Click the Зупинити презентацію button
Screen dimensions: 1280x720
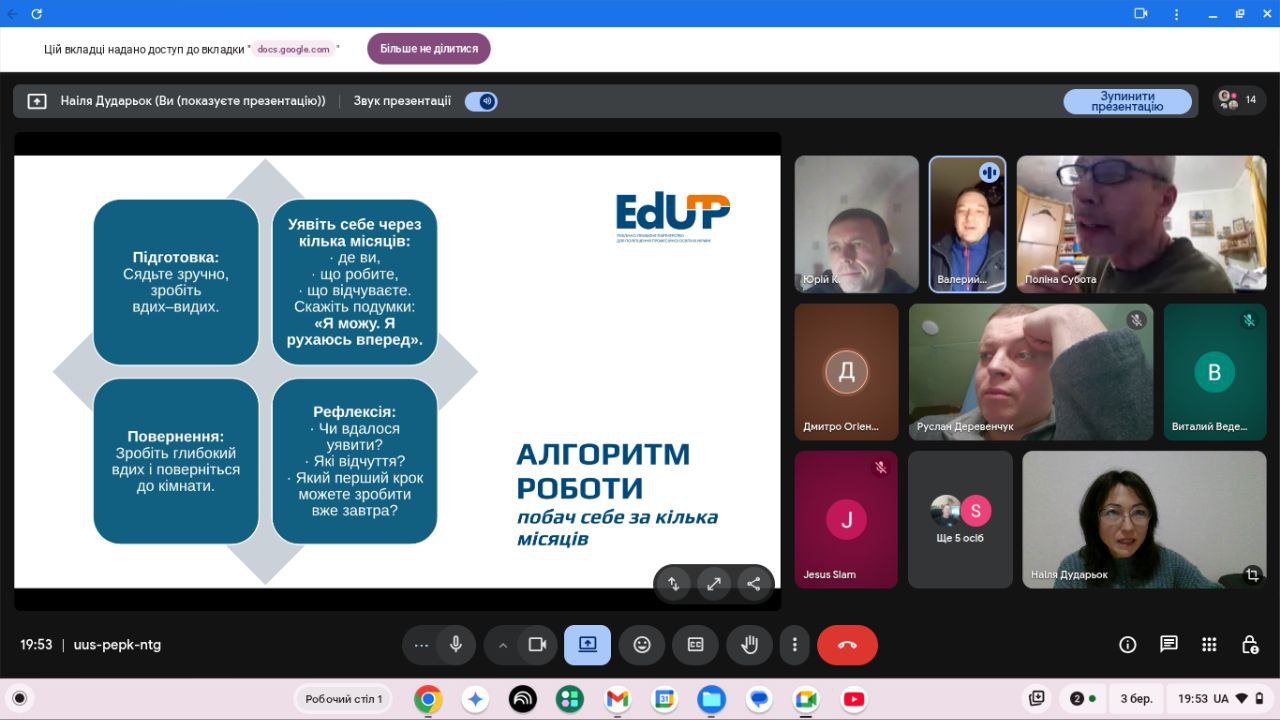pos(1127,101)
